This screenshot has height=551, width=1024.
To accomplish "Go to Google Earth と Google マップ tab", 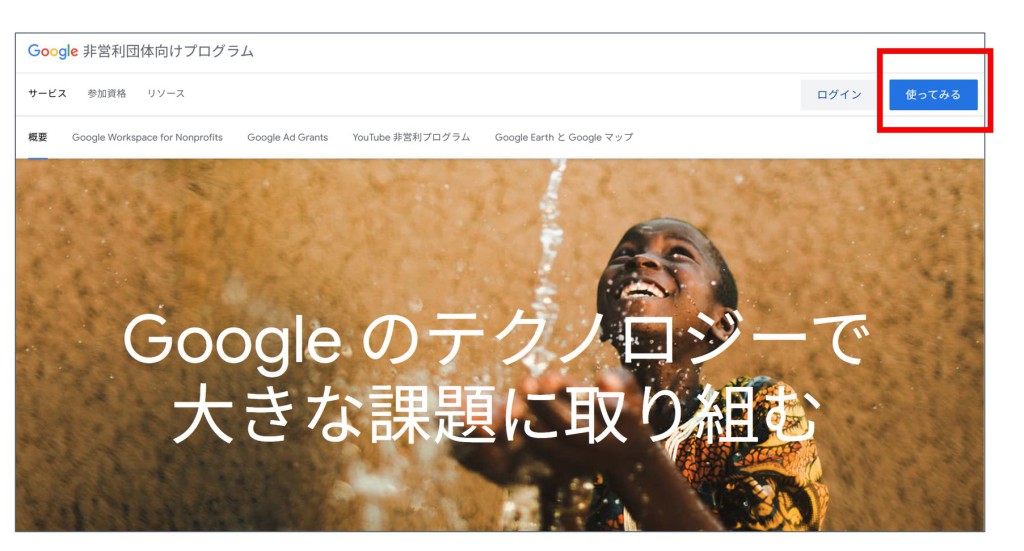I will coord(564,137).
